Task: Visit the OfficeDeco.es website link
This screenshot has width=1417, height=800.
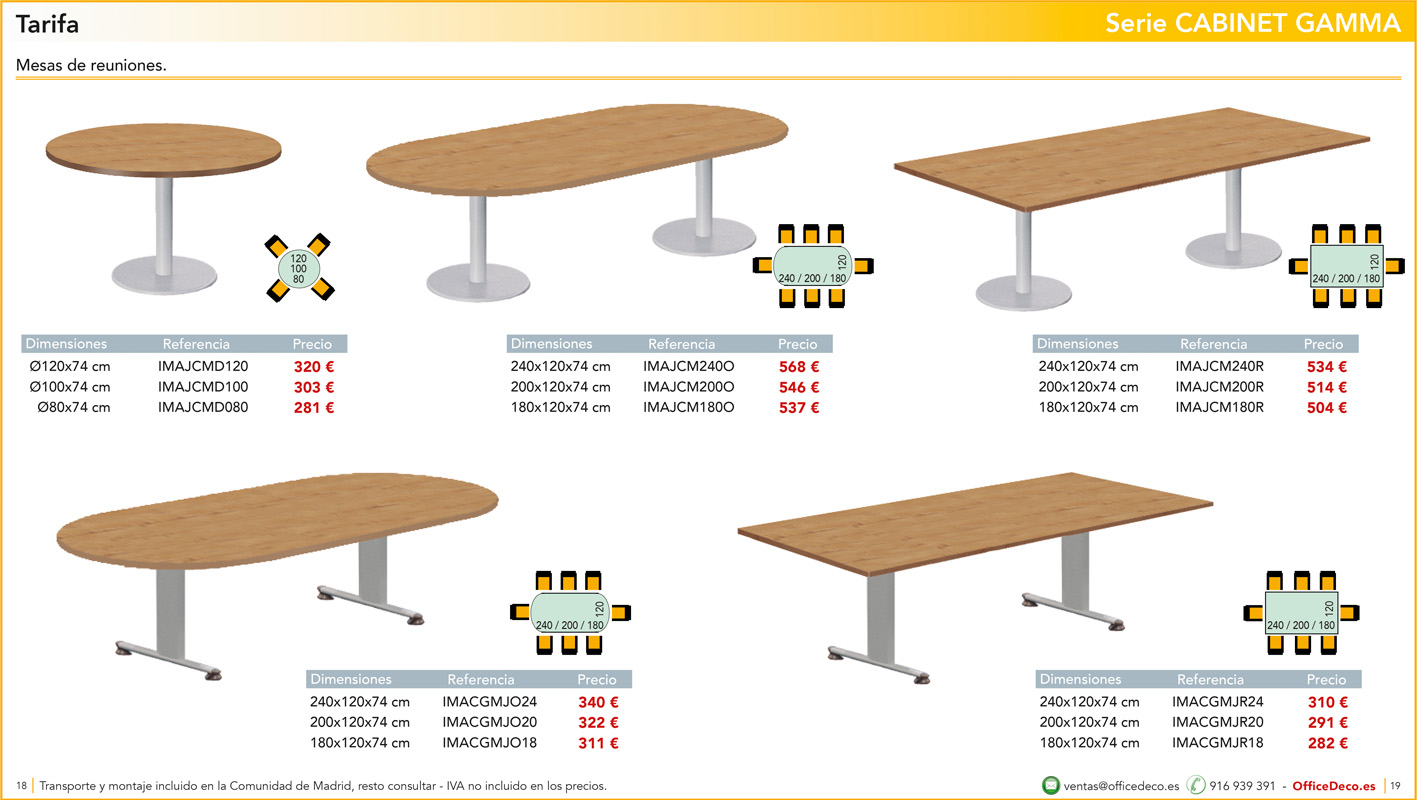Action: click(1334, 786)
